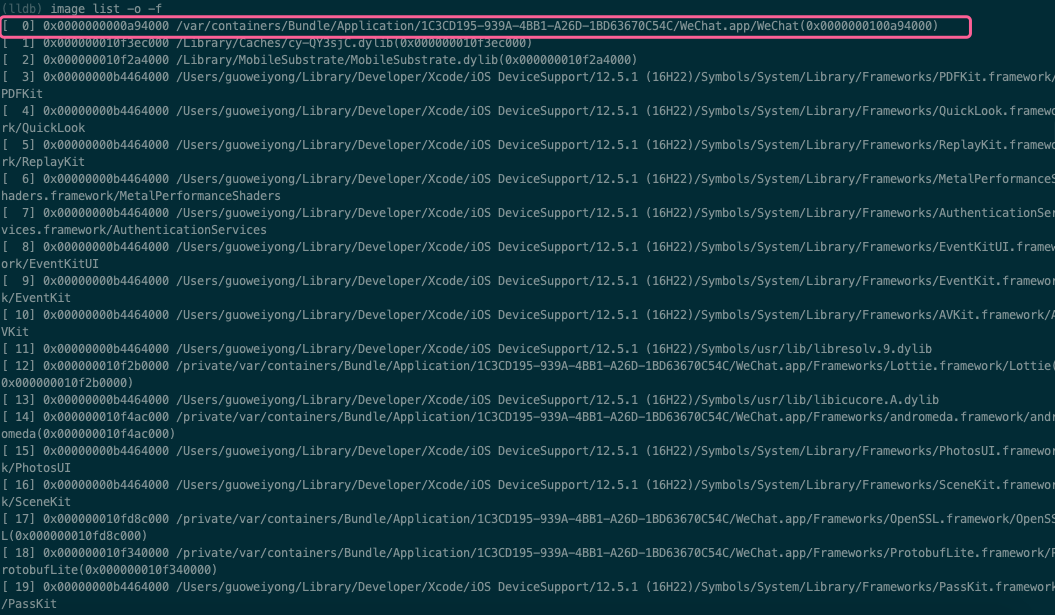Click the ProtobufLite.framework path in row 18
The image size is (1055, 615).
616,553
